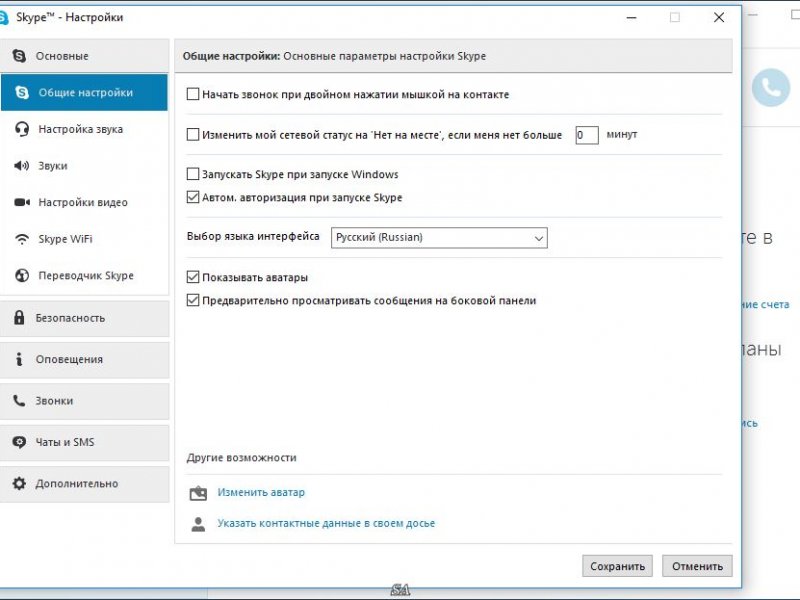Minimize the Skype Настройки window
Image resolution: width=800 pixels, height=600 pixels.
pyautogui.click(x=632, y=17)
